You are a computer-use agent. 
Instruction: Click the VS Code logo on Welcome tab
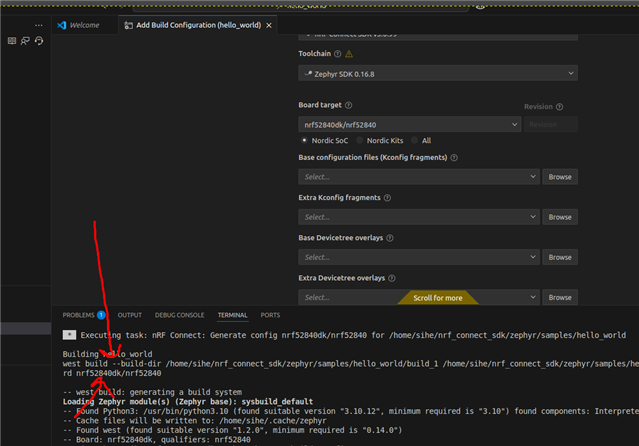point(62,25)
